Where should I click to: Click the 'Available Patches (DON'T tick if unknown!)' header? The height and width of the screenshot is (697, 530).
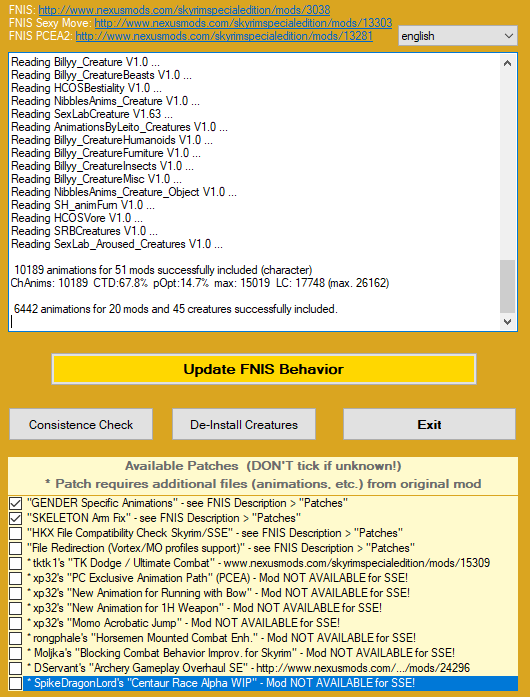tap(263, 466)
